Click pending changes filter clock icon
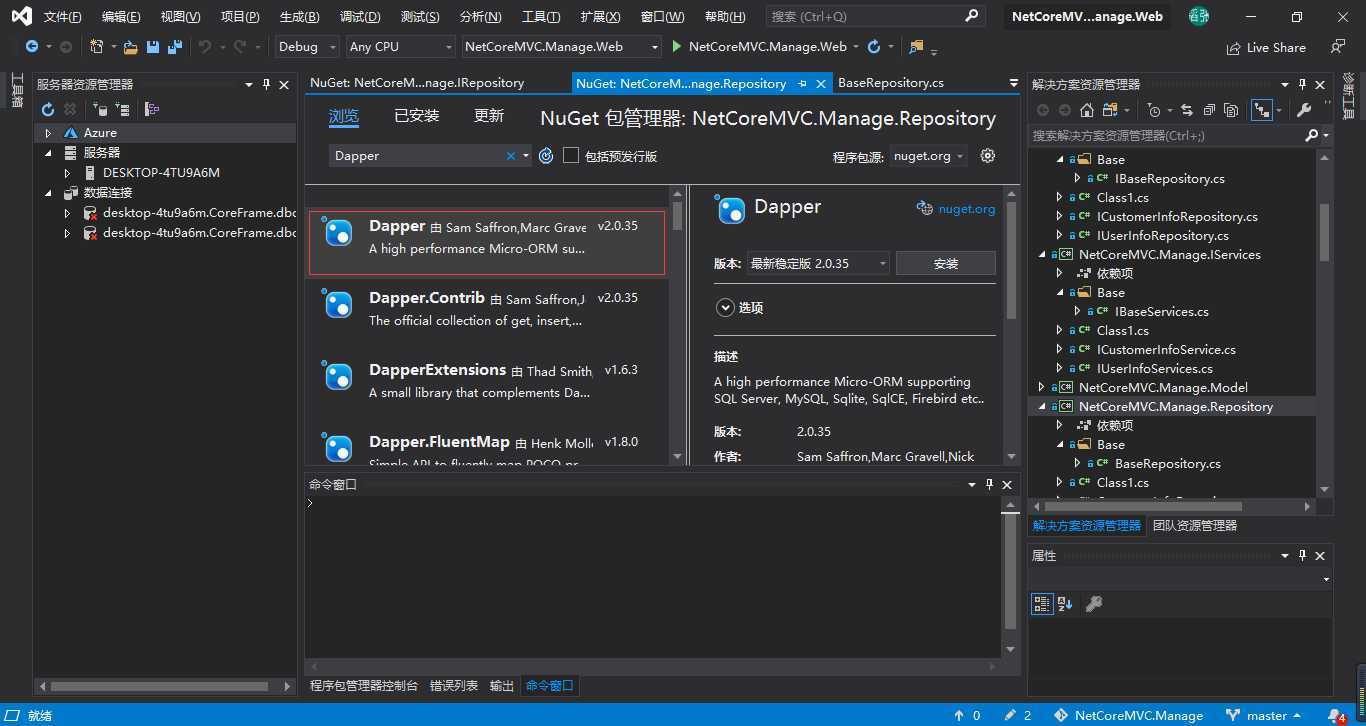This screenshot has width=1366, height=726. point(1156,110)
